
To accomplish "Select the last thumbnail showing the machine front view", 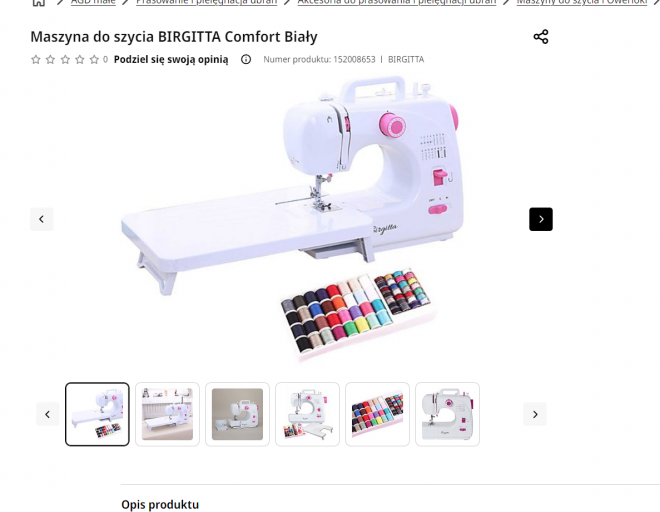I will click(447, 414).
